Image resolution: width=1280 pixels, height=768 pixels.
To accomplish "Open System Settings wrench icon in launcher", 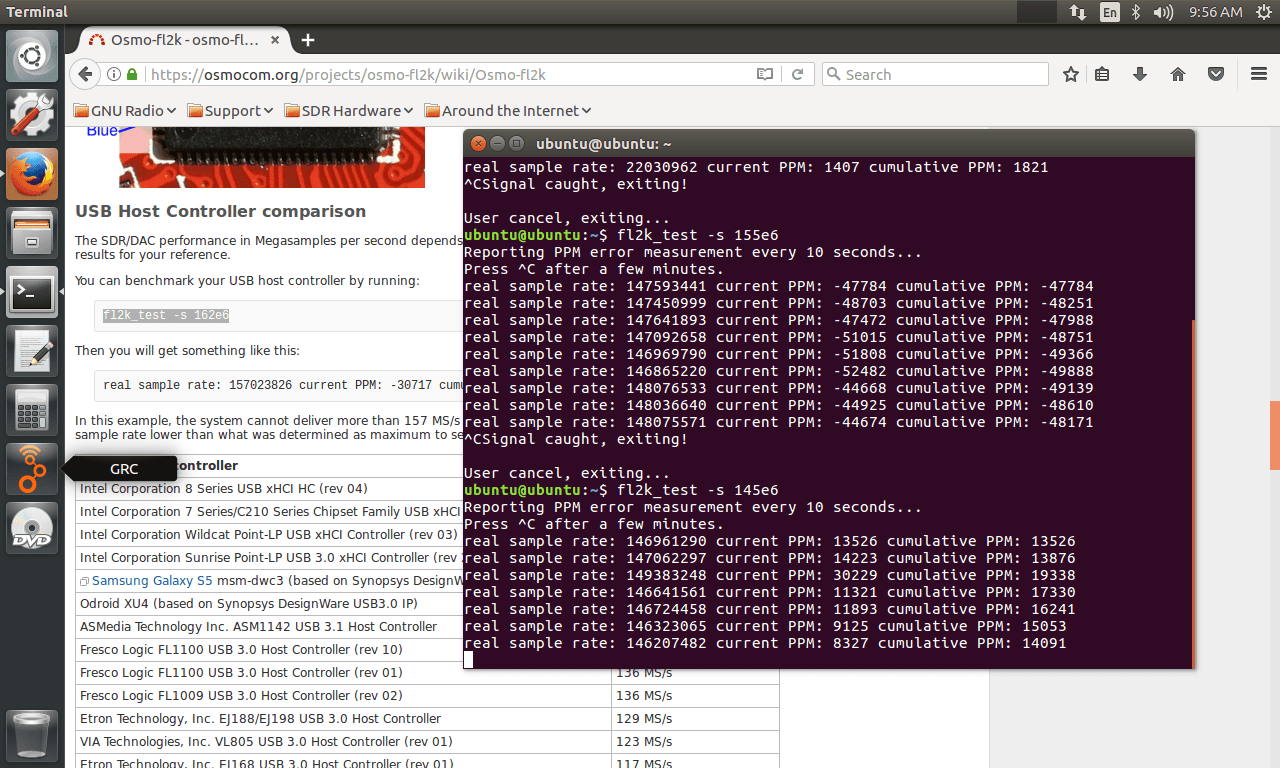I will tap(32, 114).
